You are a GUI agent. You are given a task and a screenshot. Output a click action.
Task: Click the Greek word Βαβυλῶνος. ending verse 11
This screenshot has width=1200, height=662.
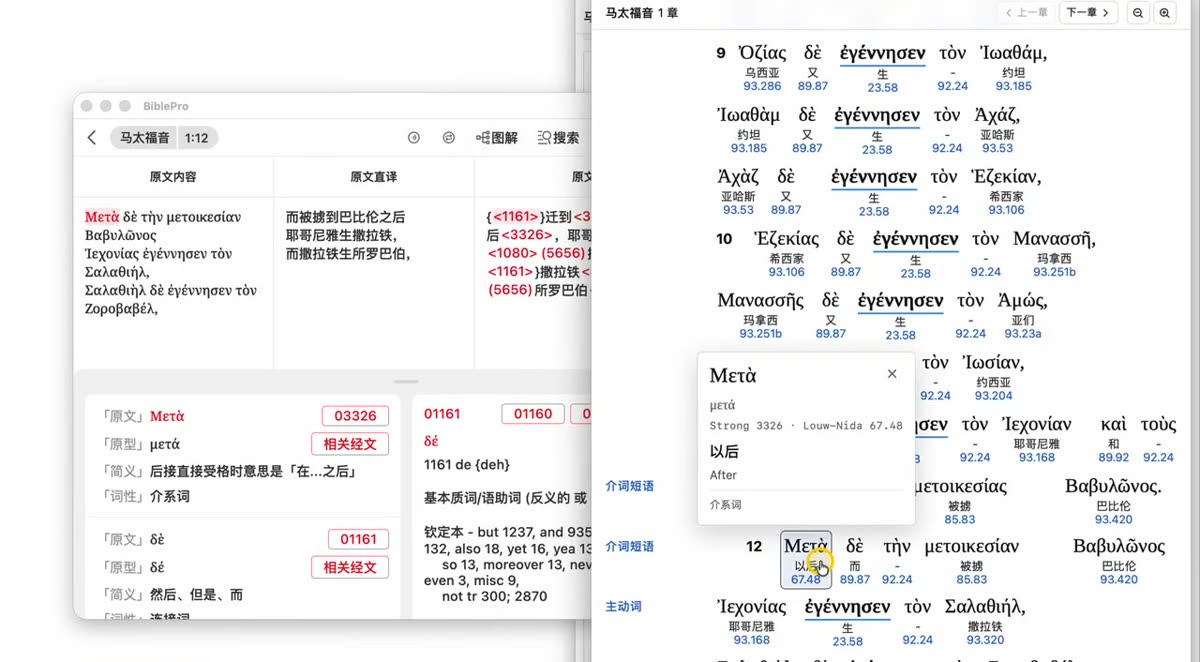[1113, 486]
